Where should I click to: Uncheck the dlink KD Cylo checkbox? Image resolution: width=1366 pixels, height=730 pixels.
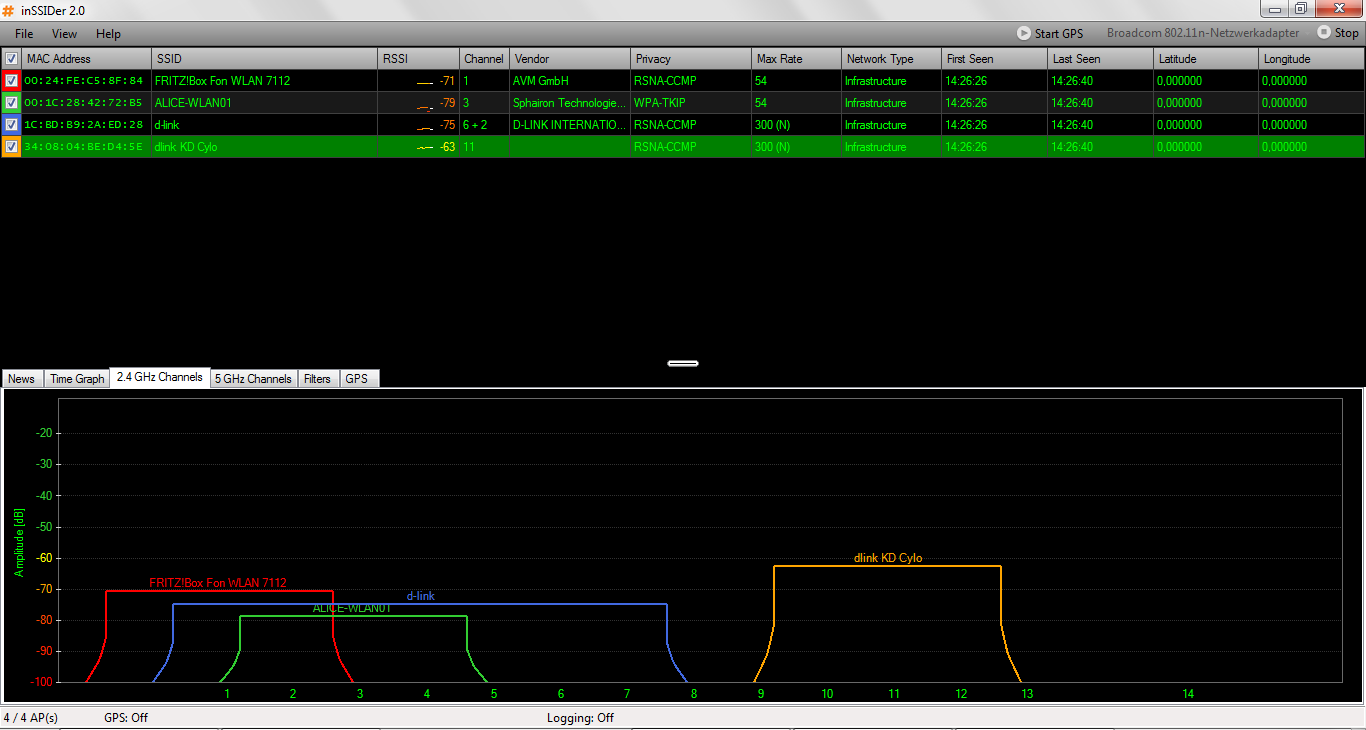(11, 146)
